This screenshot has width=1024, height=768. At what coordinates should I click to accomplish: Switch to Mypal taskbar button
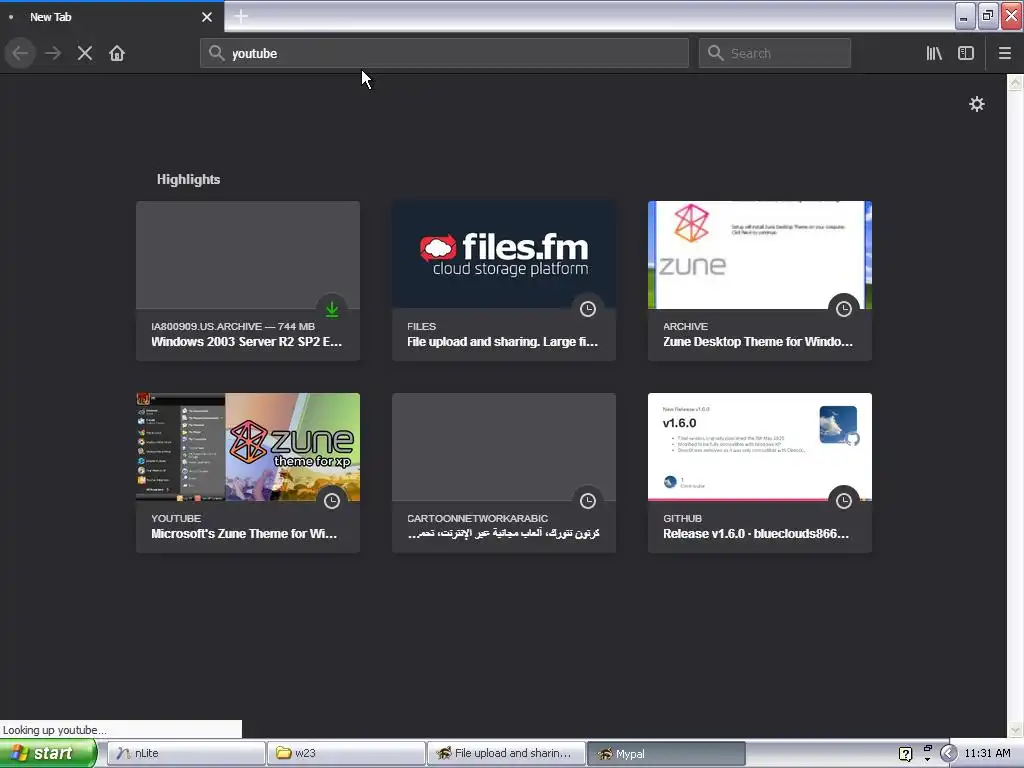tap(667, 753)
